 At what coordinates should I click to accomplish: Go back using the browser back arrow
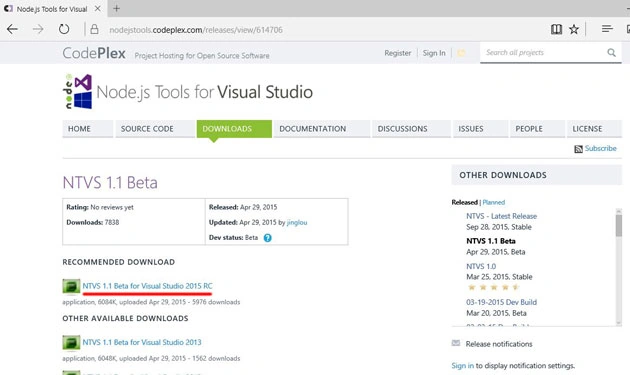point(12,29)
